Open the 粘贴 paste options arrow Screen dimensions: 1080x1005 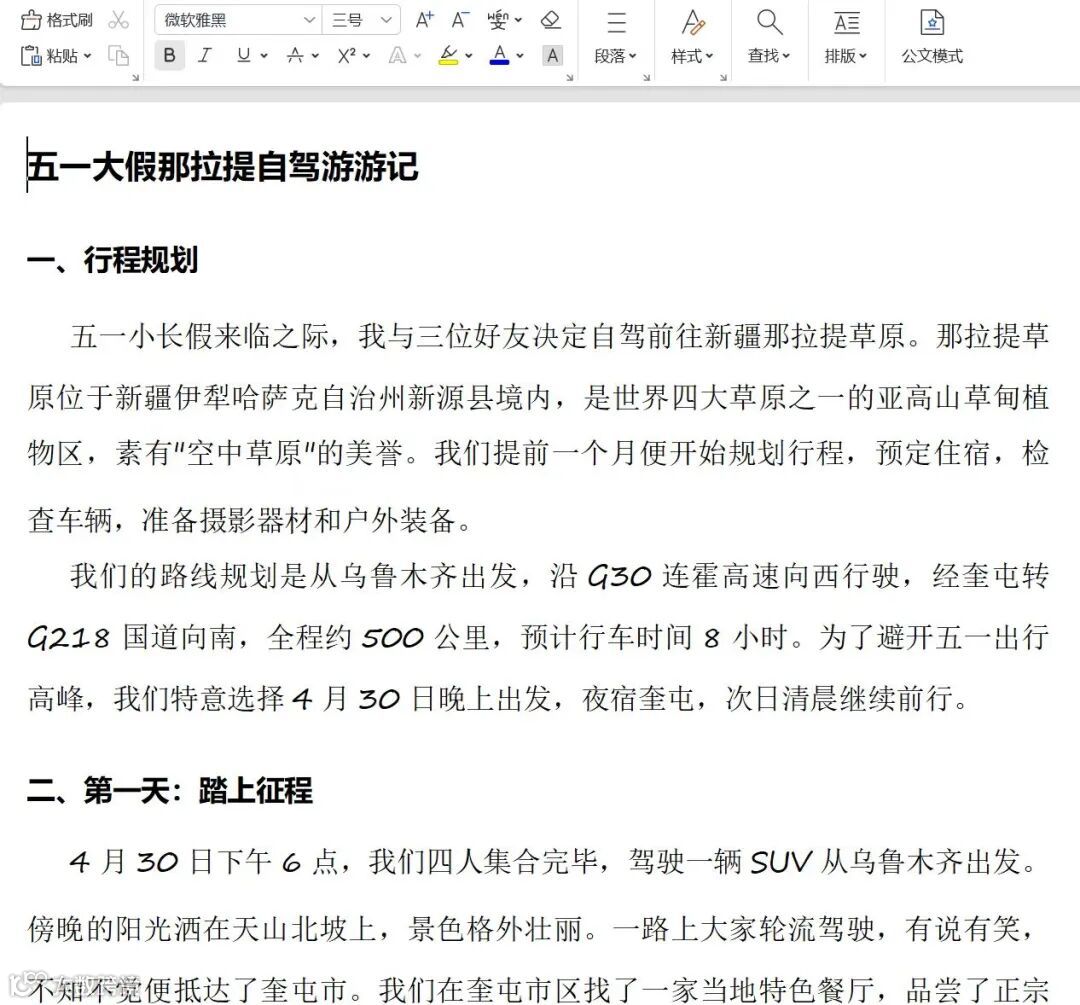pos(87,56)
